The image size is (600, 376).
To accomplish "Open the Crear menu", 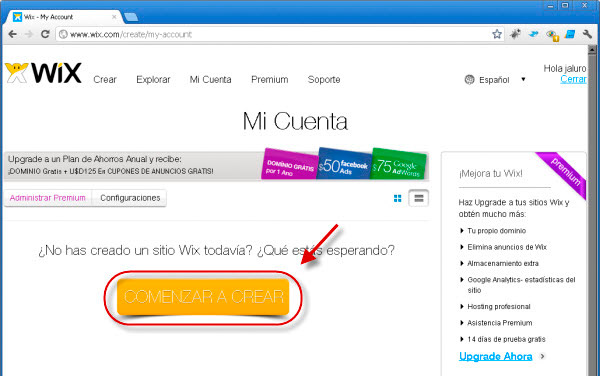I will coord(105,80).
